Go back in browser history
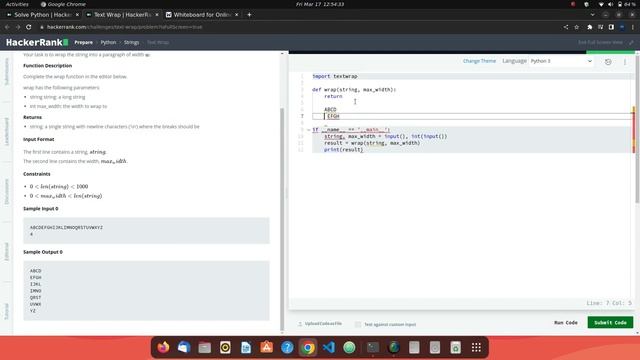640x360 pixels. (7, 27)
